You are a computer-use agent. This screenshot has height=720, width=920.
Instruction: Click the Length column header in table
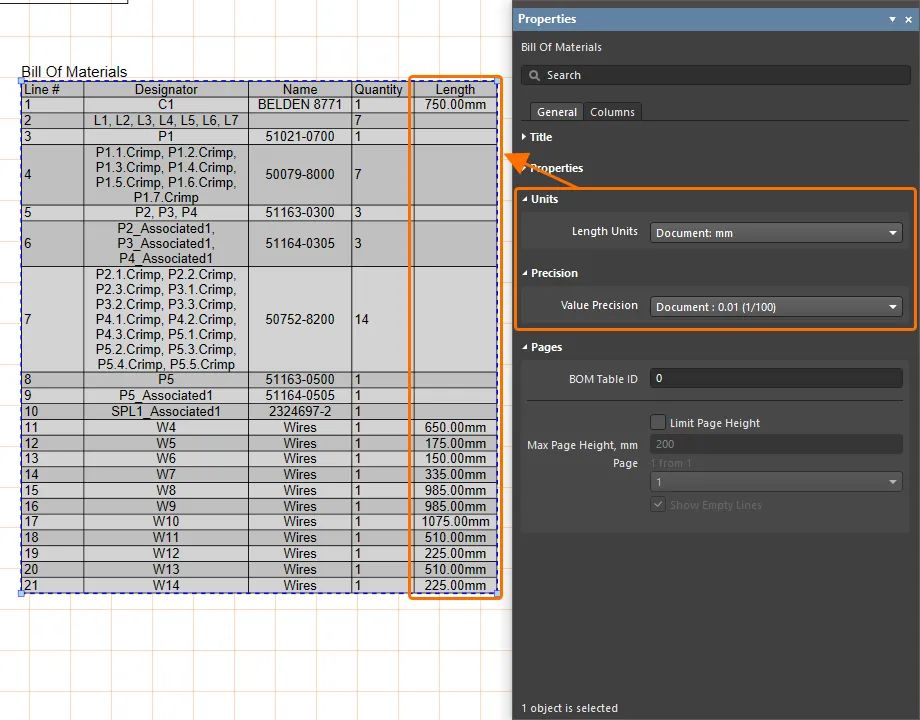point(455,89)
